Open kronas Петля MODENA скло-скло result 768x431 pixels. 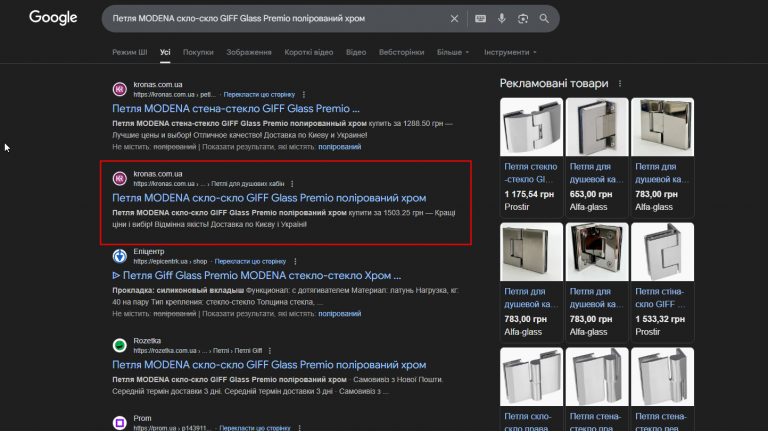click(269, 198)
